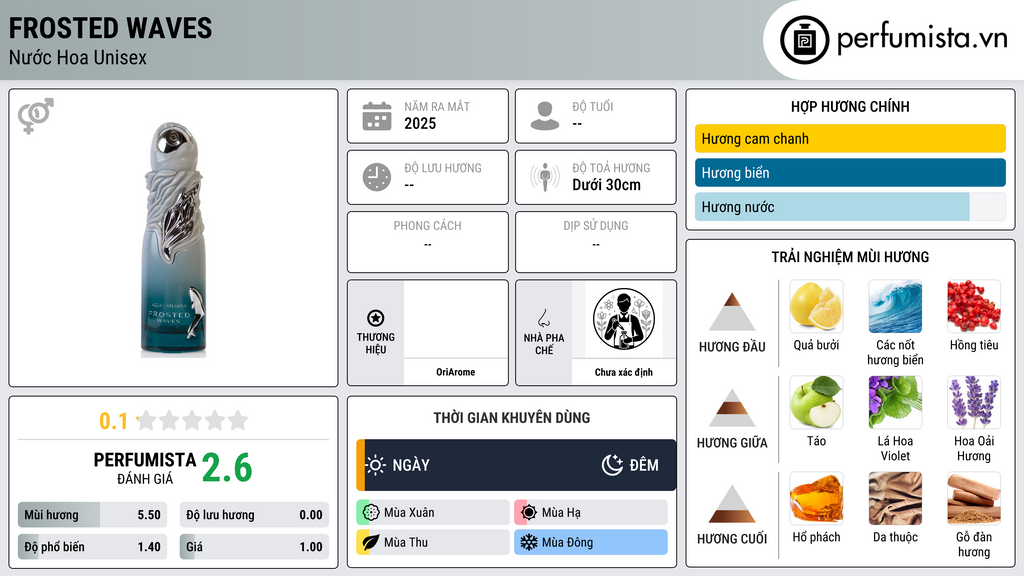This screenshot has height=576, width=1024.
Task: Click the 2025 release year value
Action: pos(420,123)
